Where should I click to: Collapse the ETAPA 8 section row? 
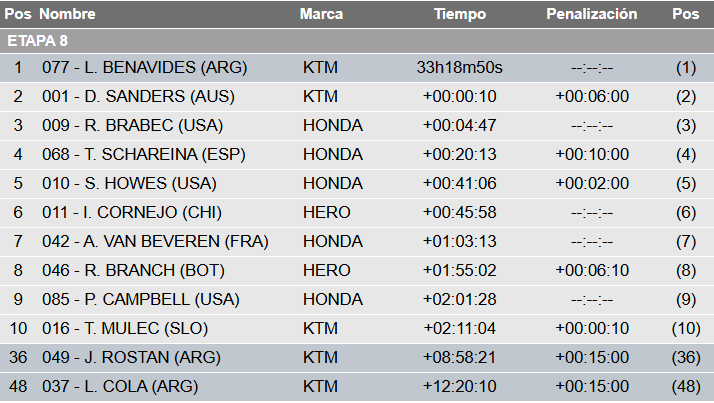click(x=37, y=41)
